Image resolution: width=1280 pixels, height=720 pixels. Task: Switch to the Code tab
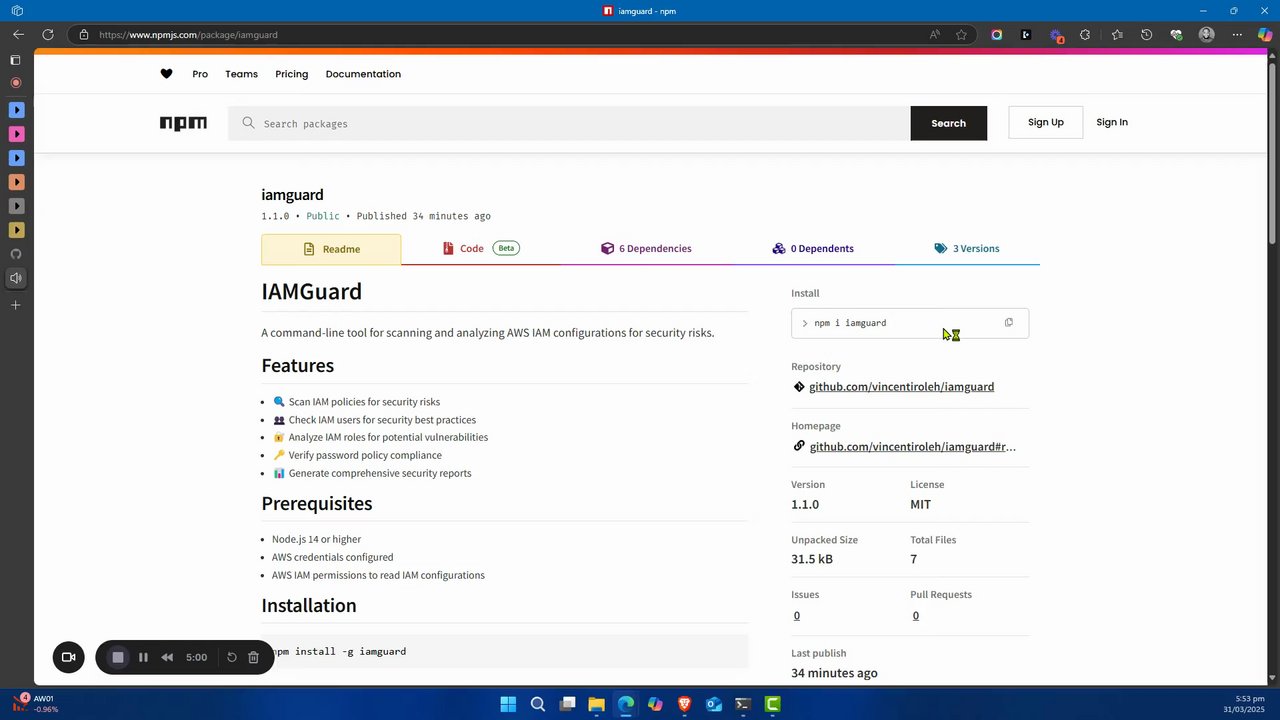tap(481, 248)
